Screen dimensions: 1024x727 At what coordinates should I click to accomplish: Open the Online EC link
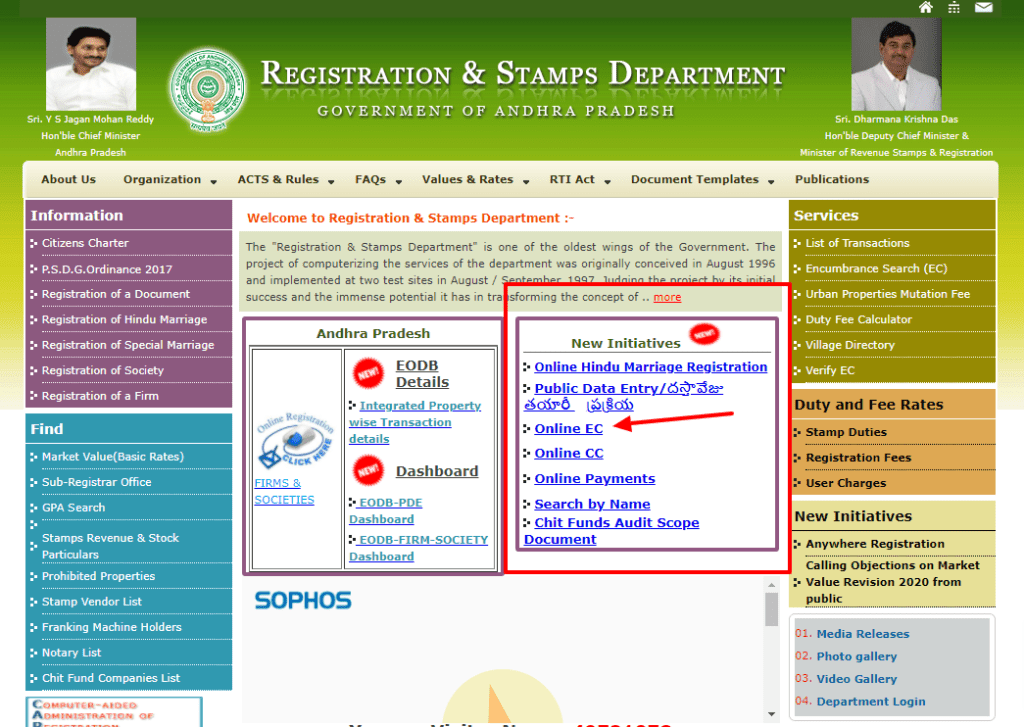coord(568,428)
